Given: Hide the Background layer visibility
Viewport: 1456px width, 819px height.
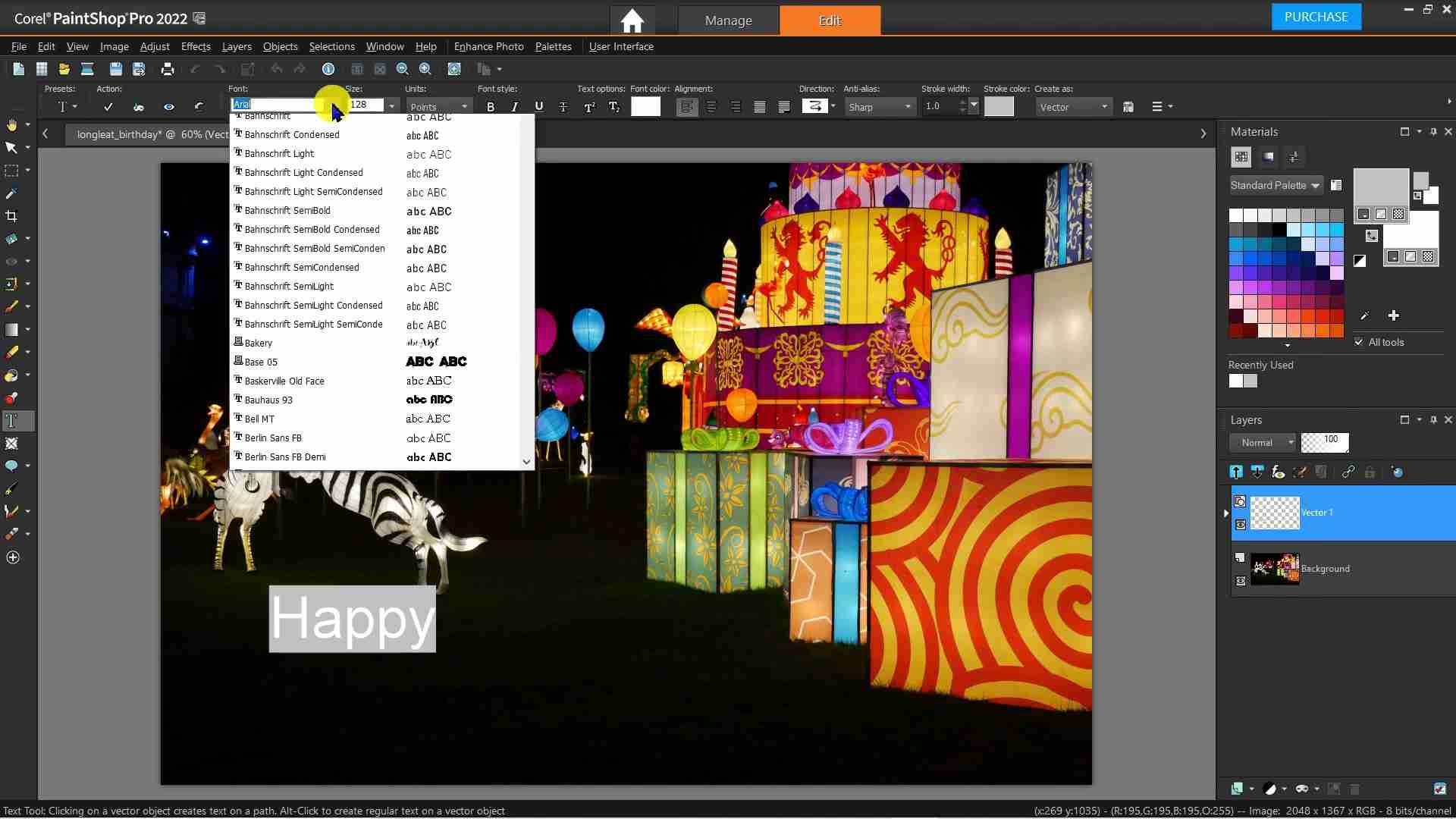Looking at the screenshot, I should click(1241, 581).
